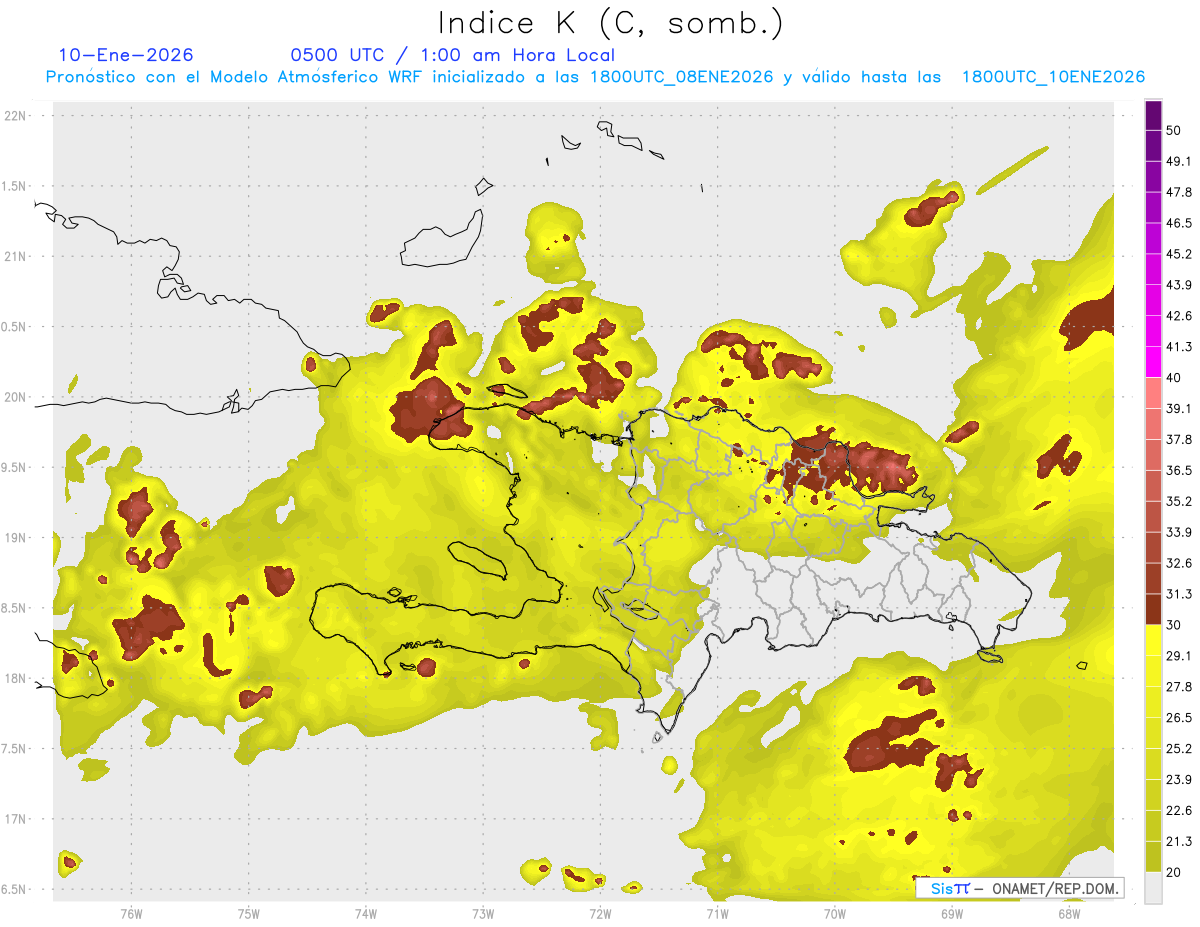Click the colorbar value "46.5"

(x=1178, y=223)
